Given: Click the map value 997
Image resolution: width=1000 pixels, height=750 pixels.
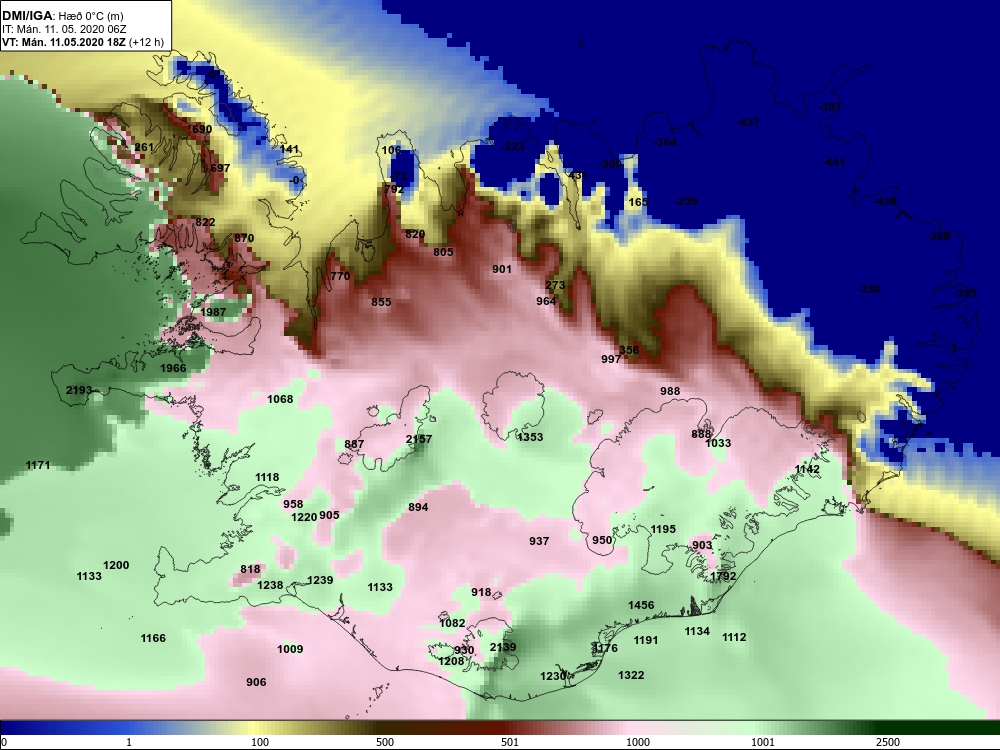Looking at the screenshot, I should pyautogui.click(x=611, y=359).
